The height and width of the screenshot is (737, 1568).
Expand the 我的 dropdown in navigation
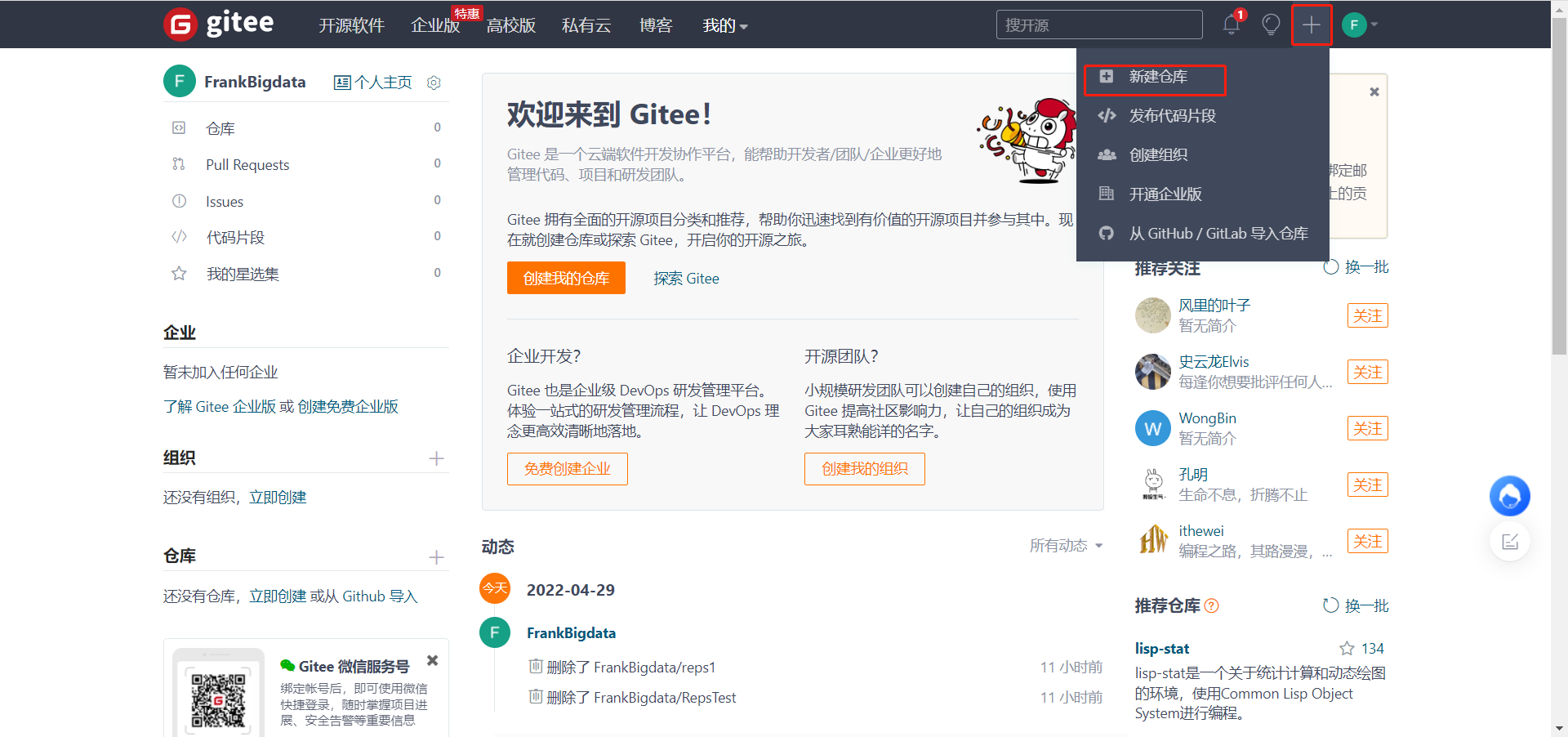[725, 25]
